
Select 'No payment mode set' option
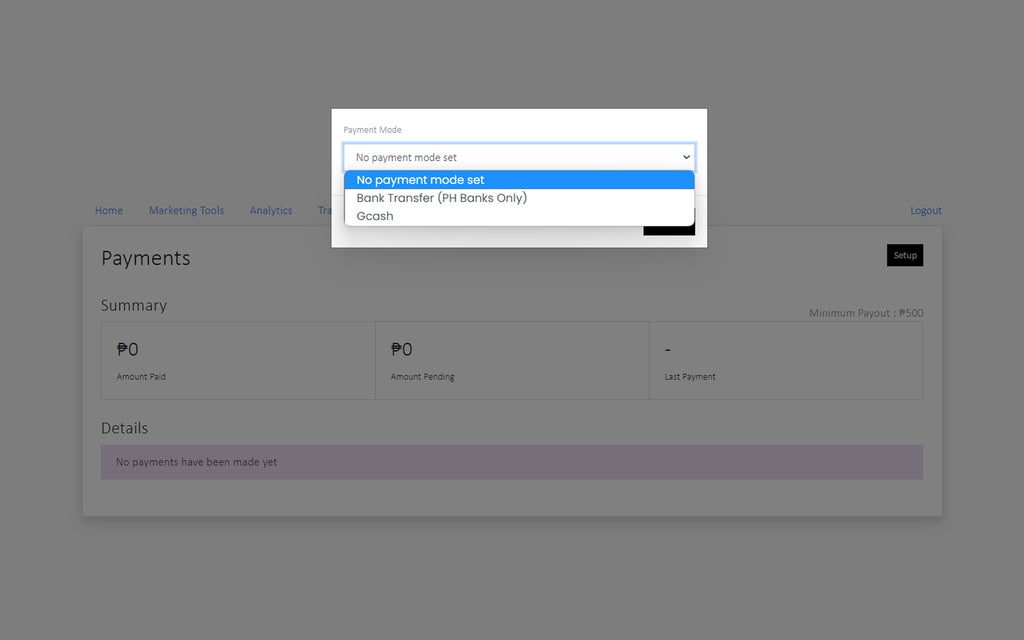(x=420, y=180)
